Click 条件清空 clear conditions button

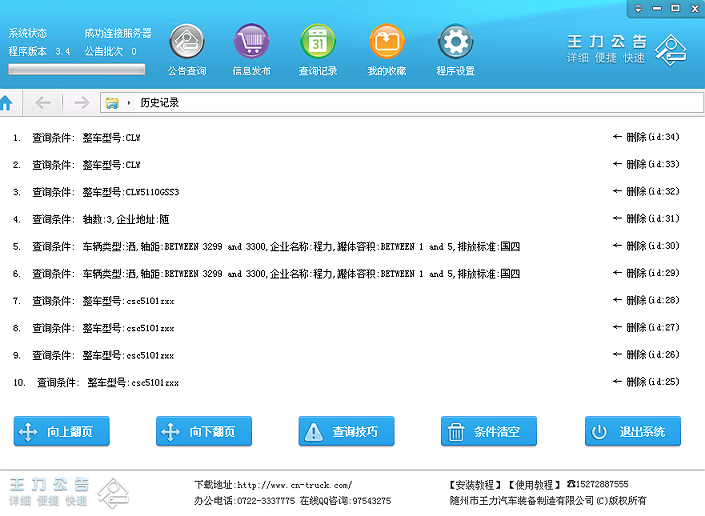pyautogui.click(x=489, y=431)
